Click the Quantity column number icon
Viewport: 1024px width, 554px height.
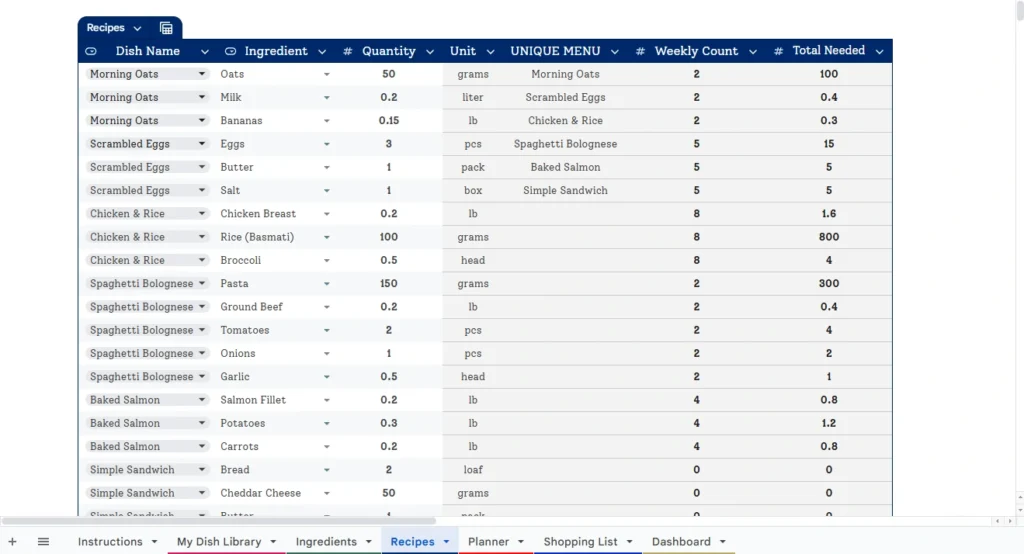[347, 51]
